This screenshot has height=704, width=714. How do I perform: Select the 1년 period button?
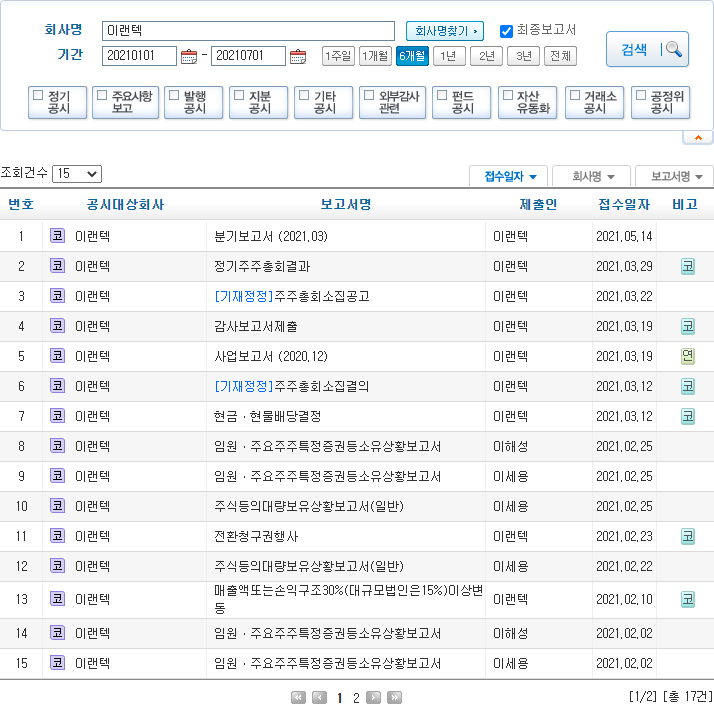tap(449, 56)
